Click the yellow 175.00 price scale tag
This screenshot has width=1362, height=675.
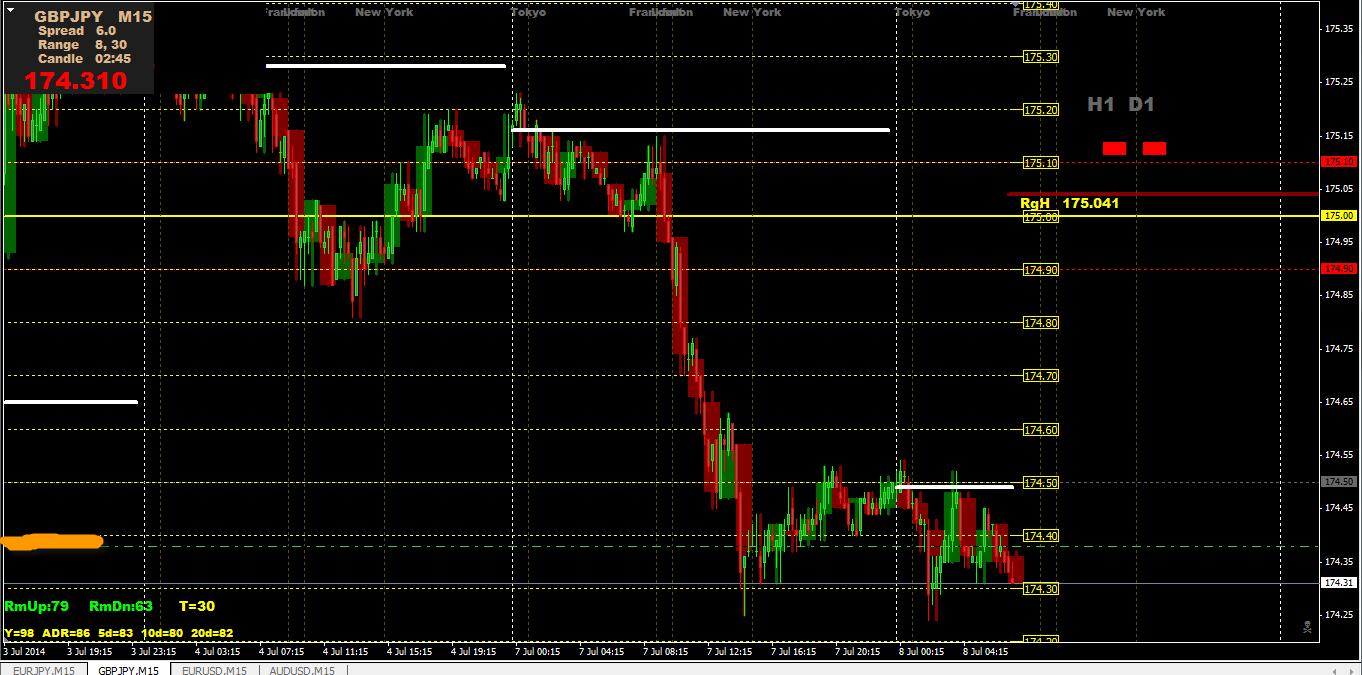click(x=1339, y=215)
